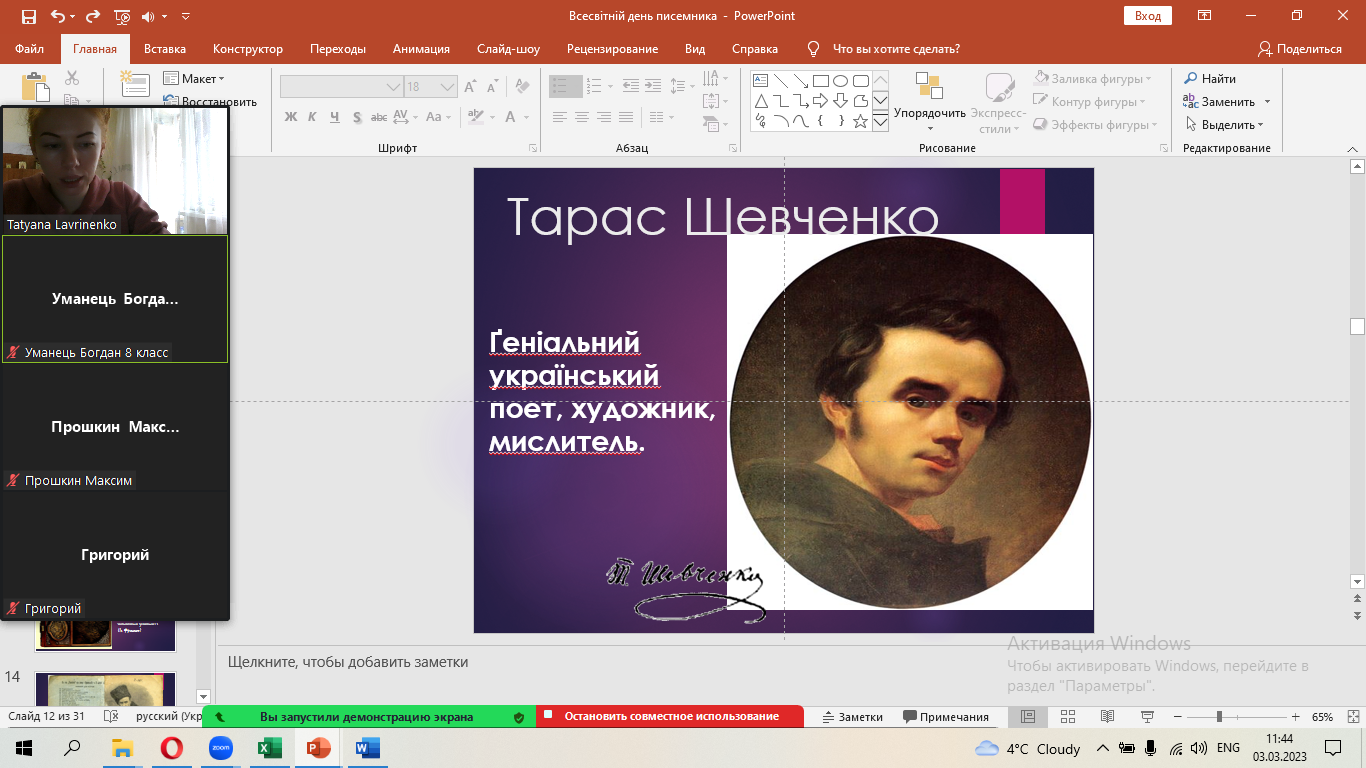
Task: Switch to slide sorter view
Action: coord(1067,717)
